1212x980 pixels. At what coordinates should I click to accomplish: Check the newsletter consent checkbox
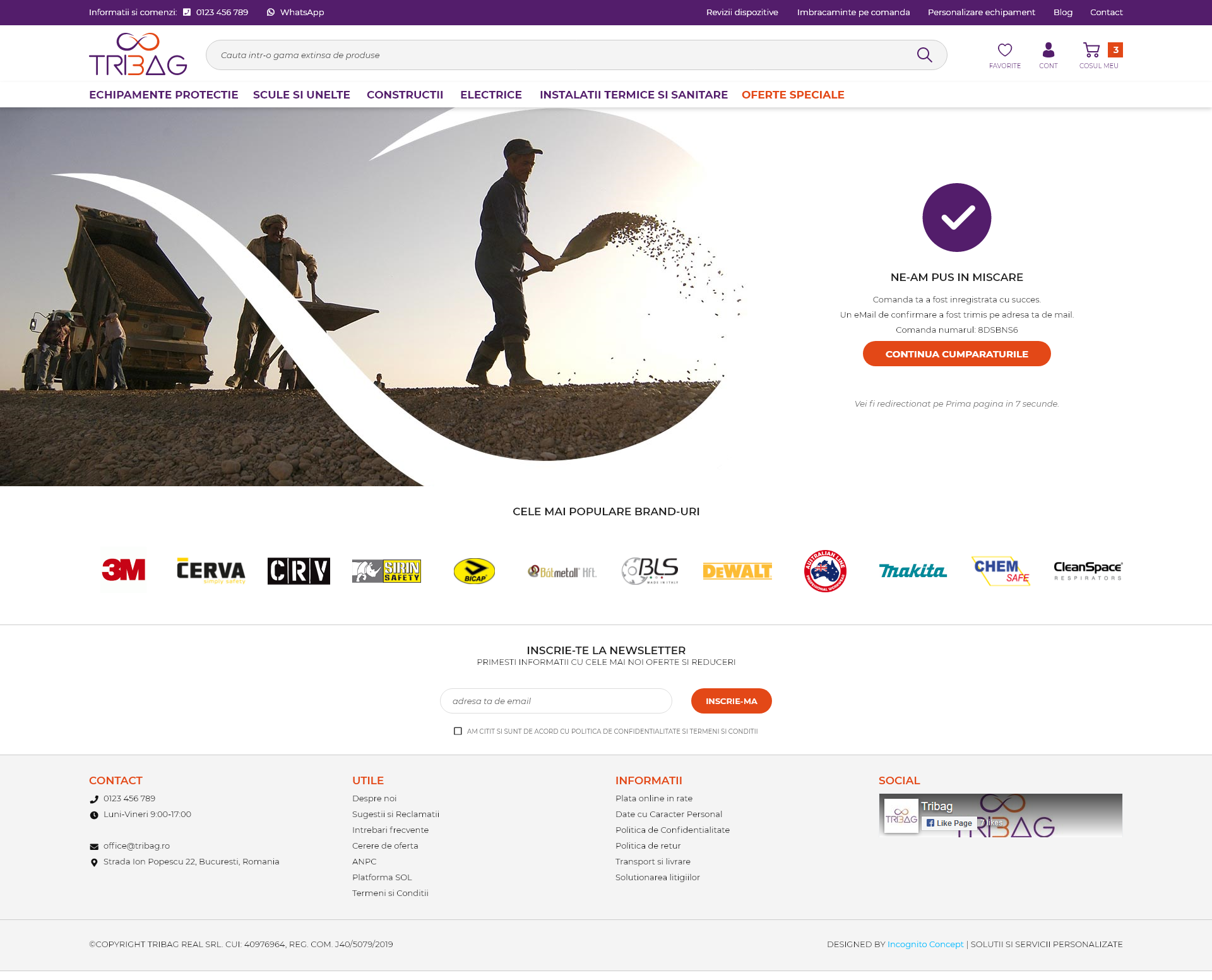pyautogui.click(x=457, y=731)
